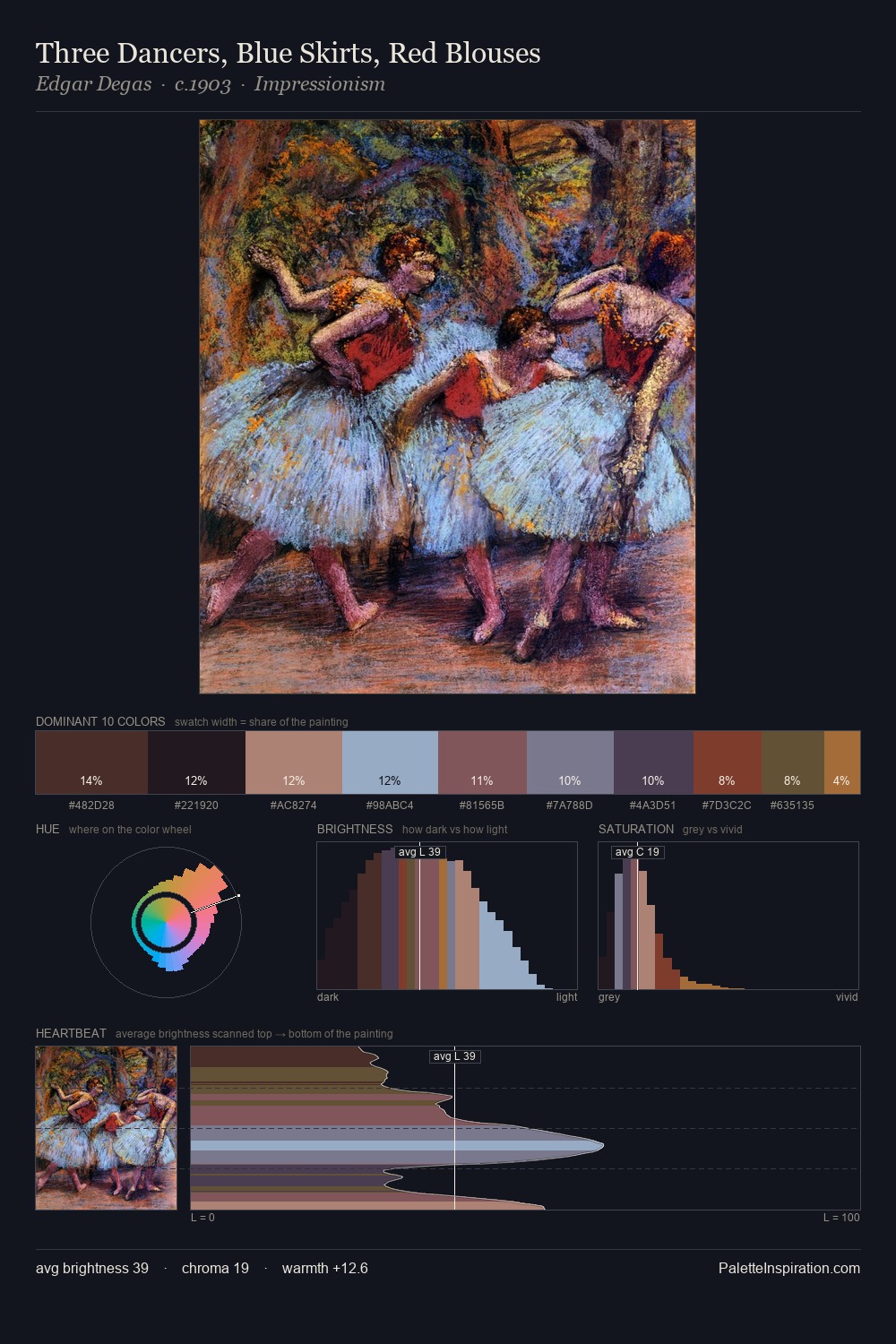
Task: Click the hex code '#482D28' label
Action: point(91,805)
